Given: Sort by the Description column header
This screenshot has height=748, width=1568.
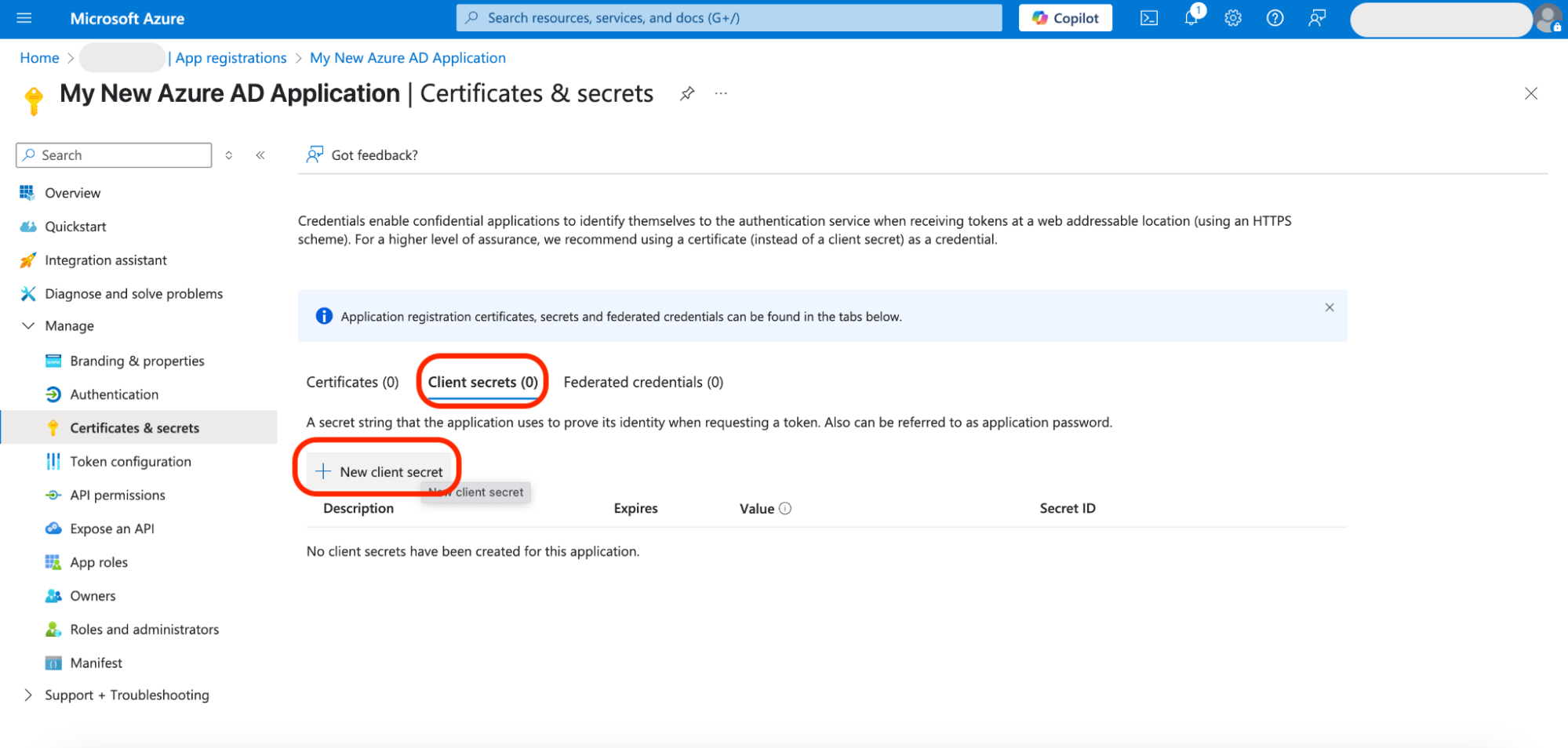Looking at the screenshot, I should tap(358, 509).
